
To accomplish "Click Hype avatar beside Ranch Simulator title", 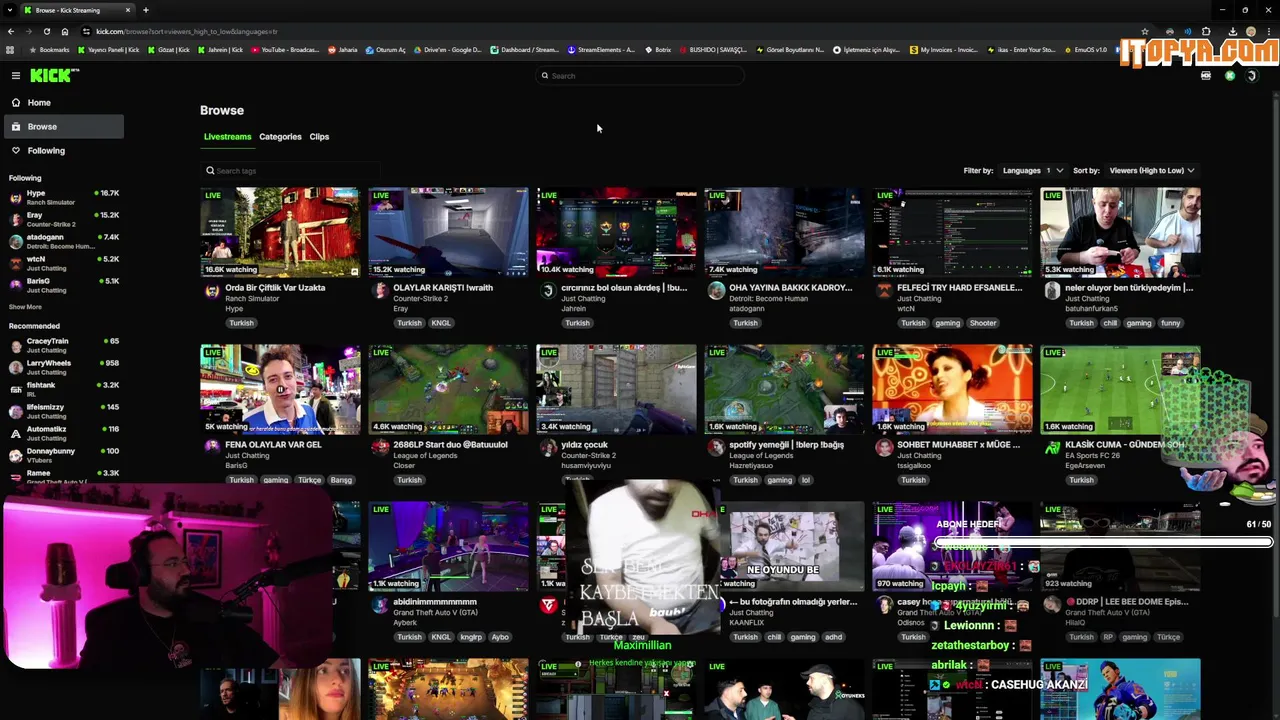I will (x=212, y=291).
